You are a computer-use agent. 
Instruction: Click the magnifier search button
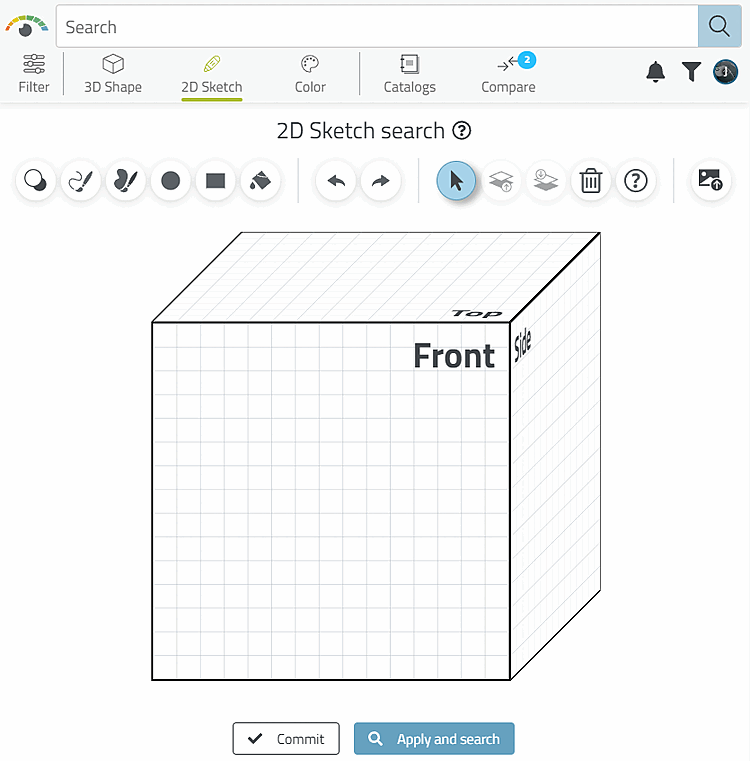719,27
